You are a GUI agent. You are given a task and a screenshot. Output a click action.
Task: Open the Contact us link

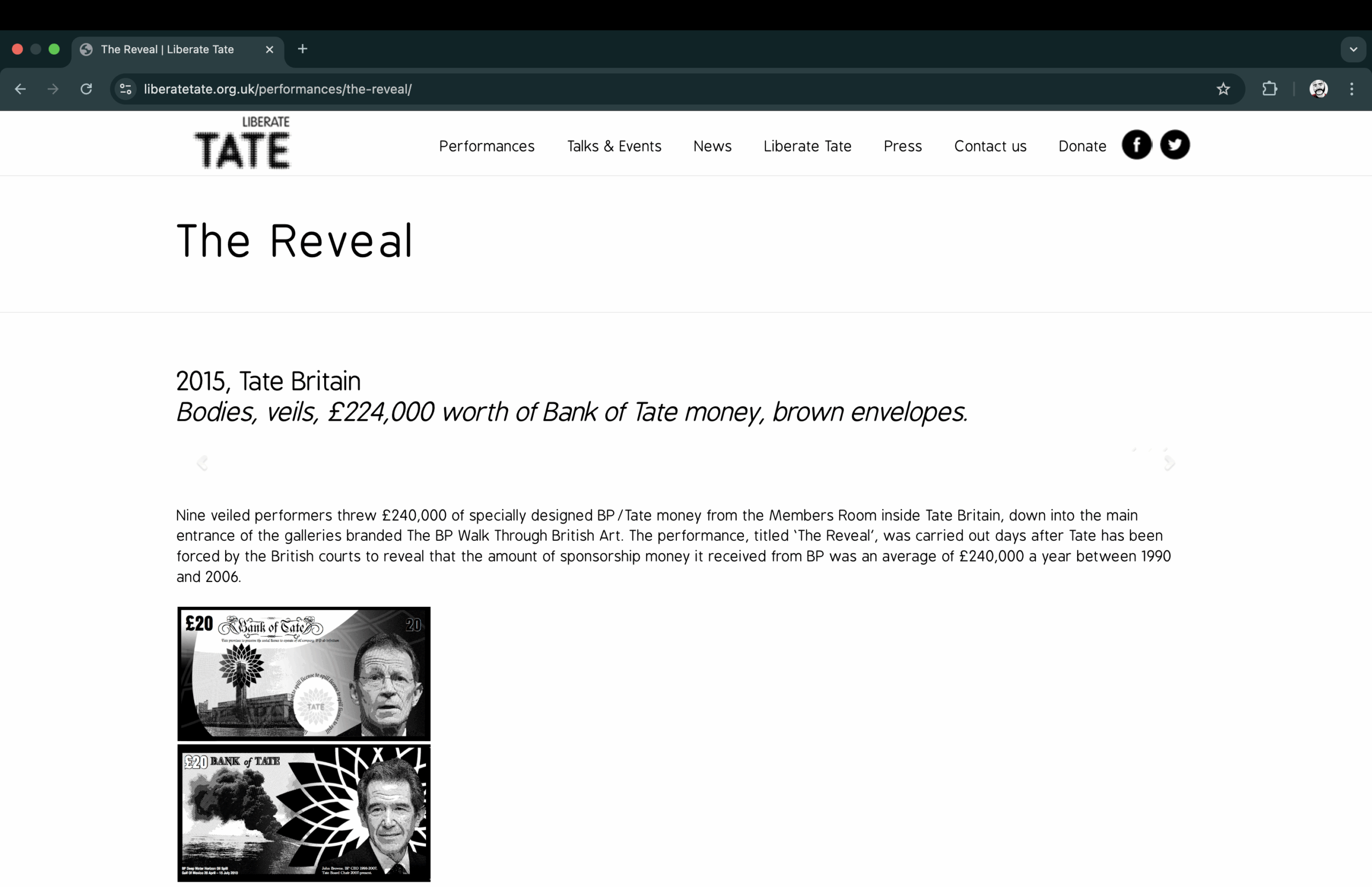click(989, 146)
